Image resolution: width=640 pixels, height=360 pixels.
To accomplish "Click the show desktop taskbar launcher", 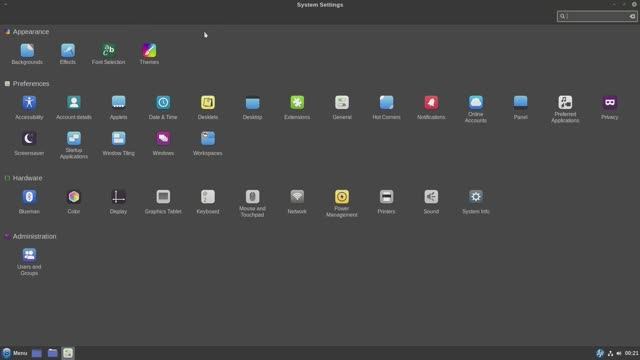I will click(x=37, y=353).
